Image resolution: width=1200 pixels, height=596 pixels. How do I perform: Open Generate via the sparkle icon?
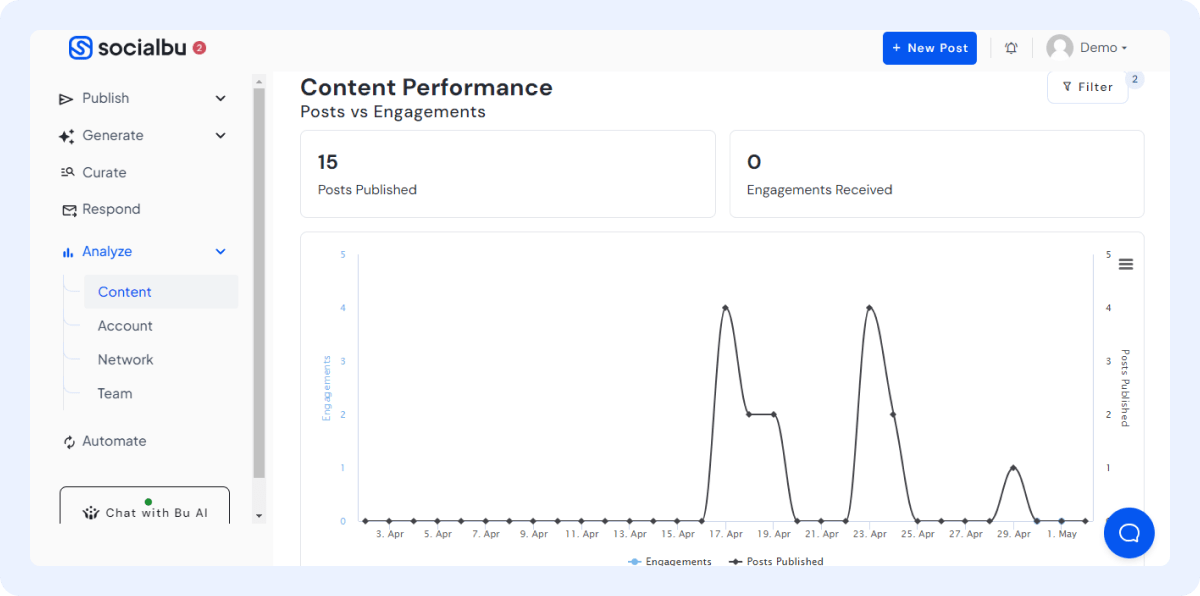(65, 135)
